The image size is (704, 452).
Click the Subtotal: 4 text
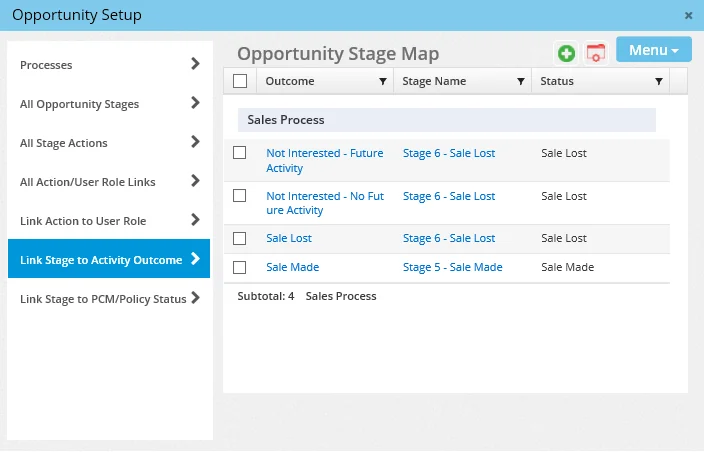(x=266, y=296)
